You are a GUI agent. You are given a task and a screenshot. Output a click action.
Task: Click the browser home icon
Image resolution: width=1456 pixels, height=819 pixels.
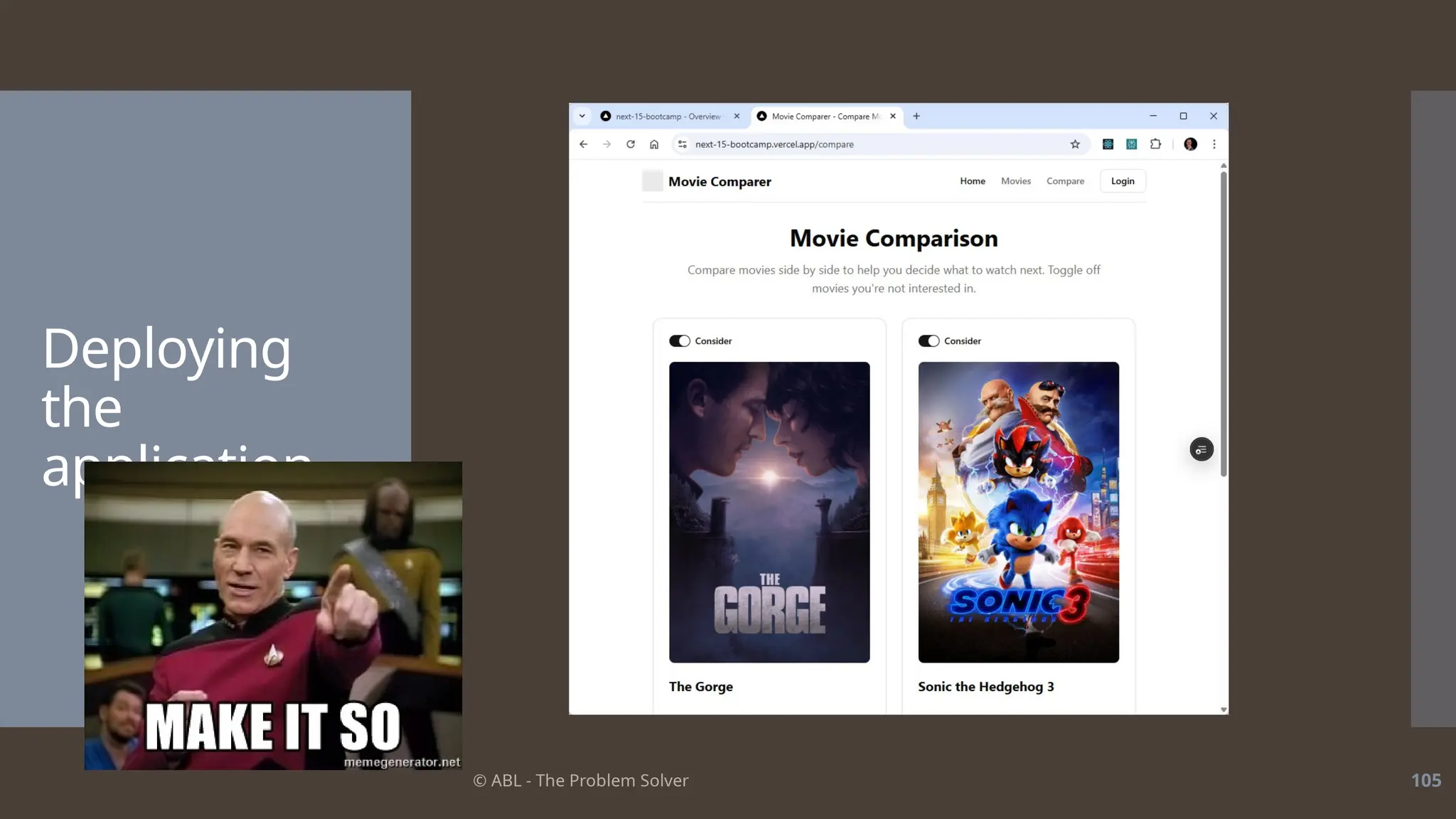coord(654,144)
